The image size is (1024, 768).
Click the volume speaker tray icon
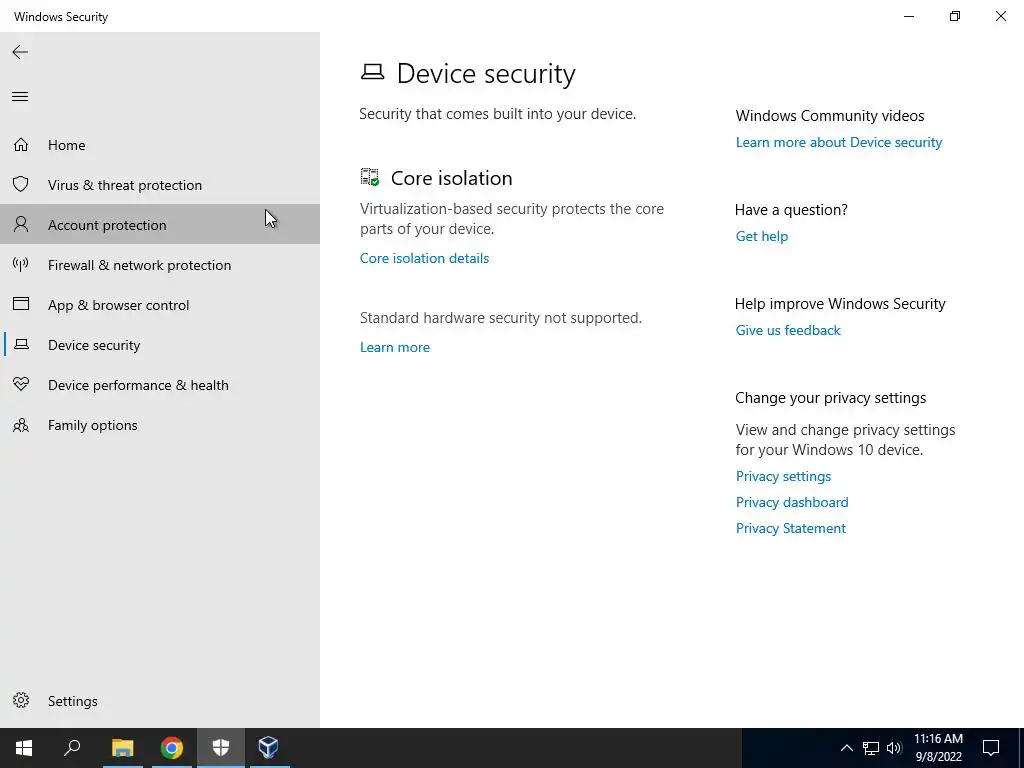894,748
